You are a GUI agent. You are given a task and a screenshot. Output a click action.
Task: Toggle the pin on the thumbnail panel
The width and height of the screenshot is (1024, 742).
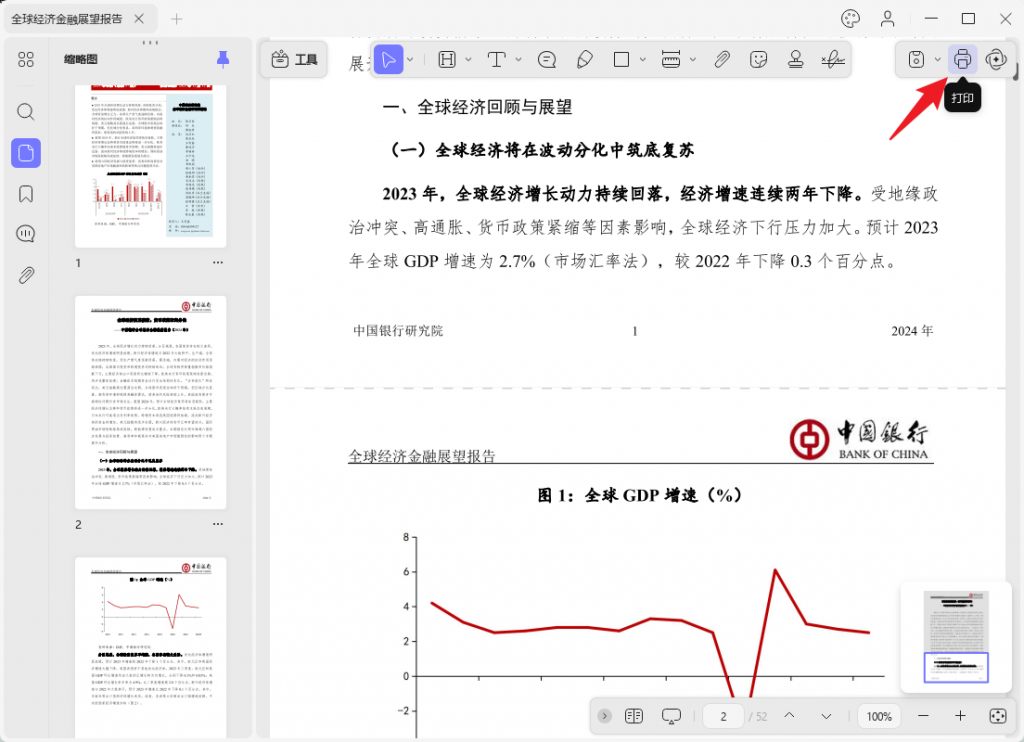(223, 59)
